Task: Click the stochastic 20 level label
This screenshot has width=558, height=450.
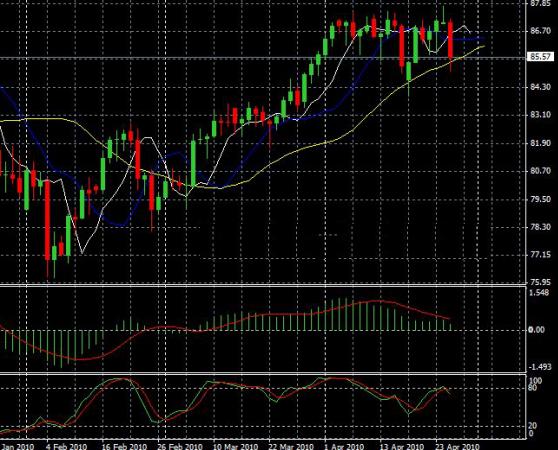Action: point(533,425)
